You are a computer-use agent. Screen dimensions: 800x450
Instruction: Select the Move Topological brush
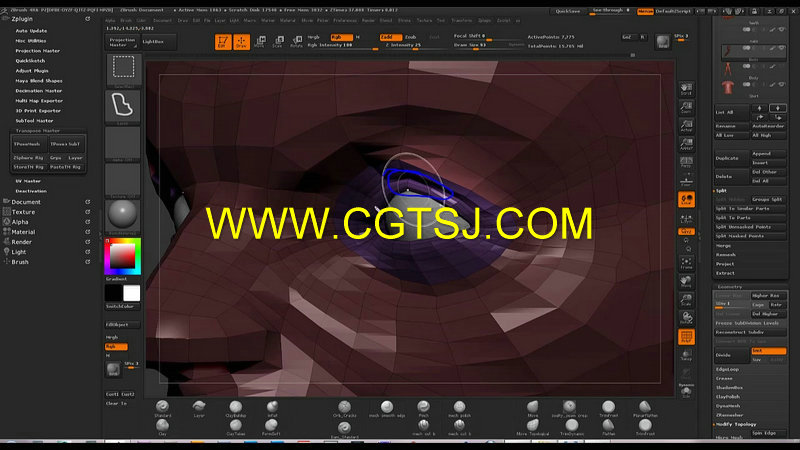(x=533, y=427)
